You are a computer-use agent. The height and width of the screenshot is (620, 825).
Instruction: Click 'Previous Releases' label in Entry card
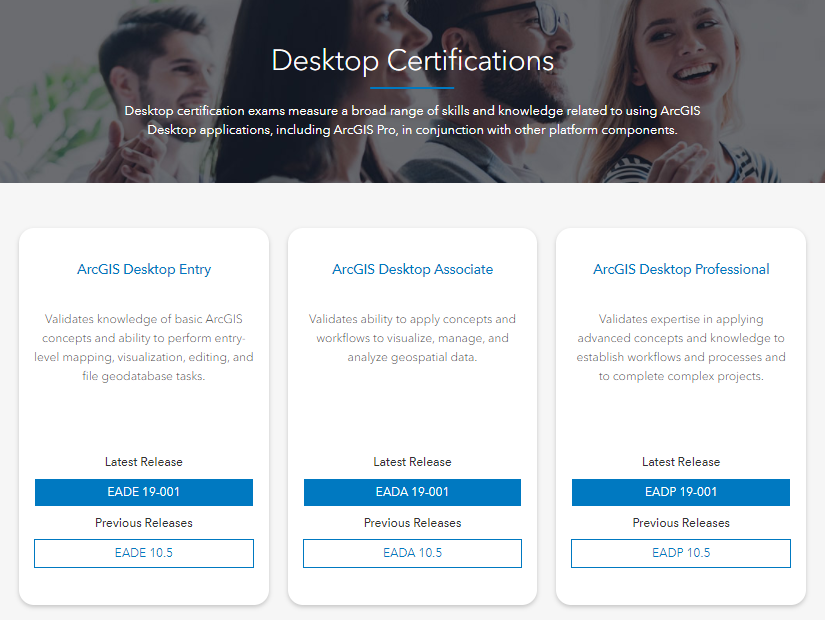[144, 523]
